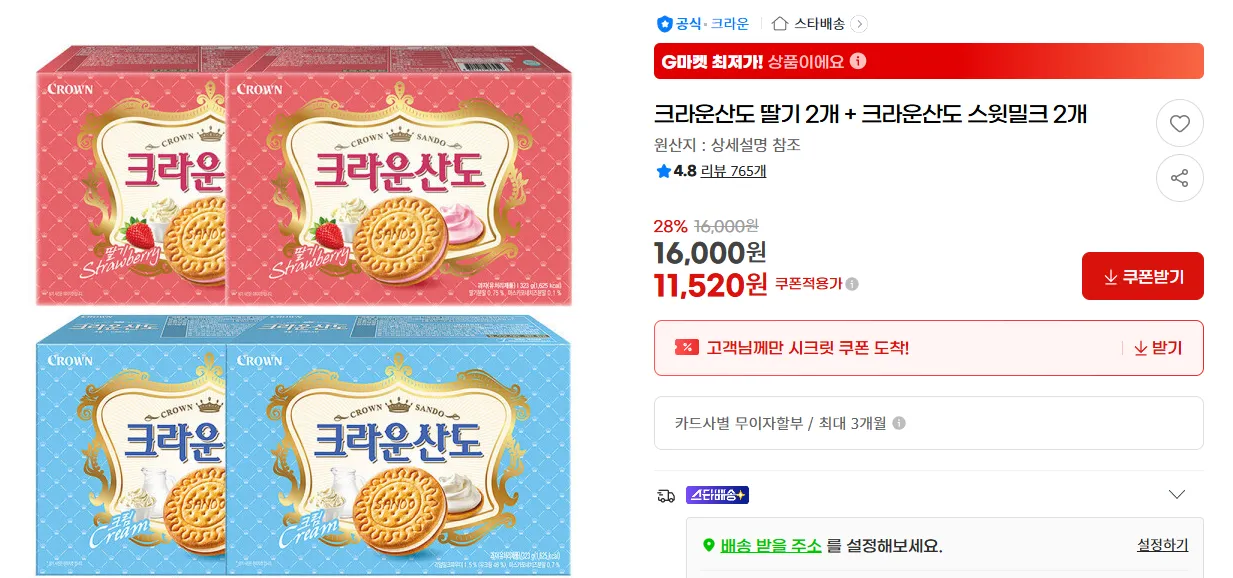Image resolution: width=1233 pixels, height=578 pixels.
Task: Open the 리뷰 765개 reviews link
Action: pyautogui.click(x=733, y=171)
